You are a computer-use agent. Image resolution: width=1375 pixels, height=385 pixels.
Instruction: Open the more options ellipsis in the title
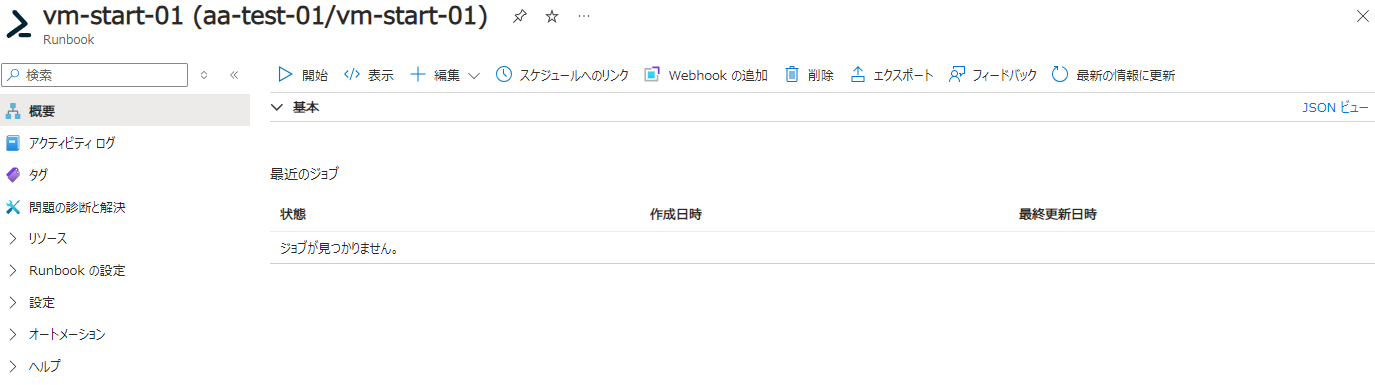(x=584, y=17)
